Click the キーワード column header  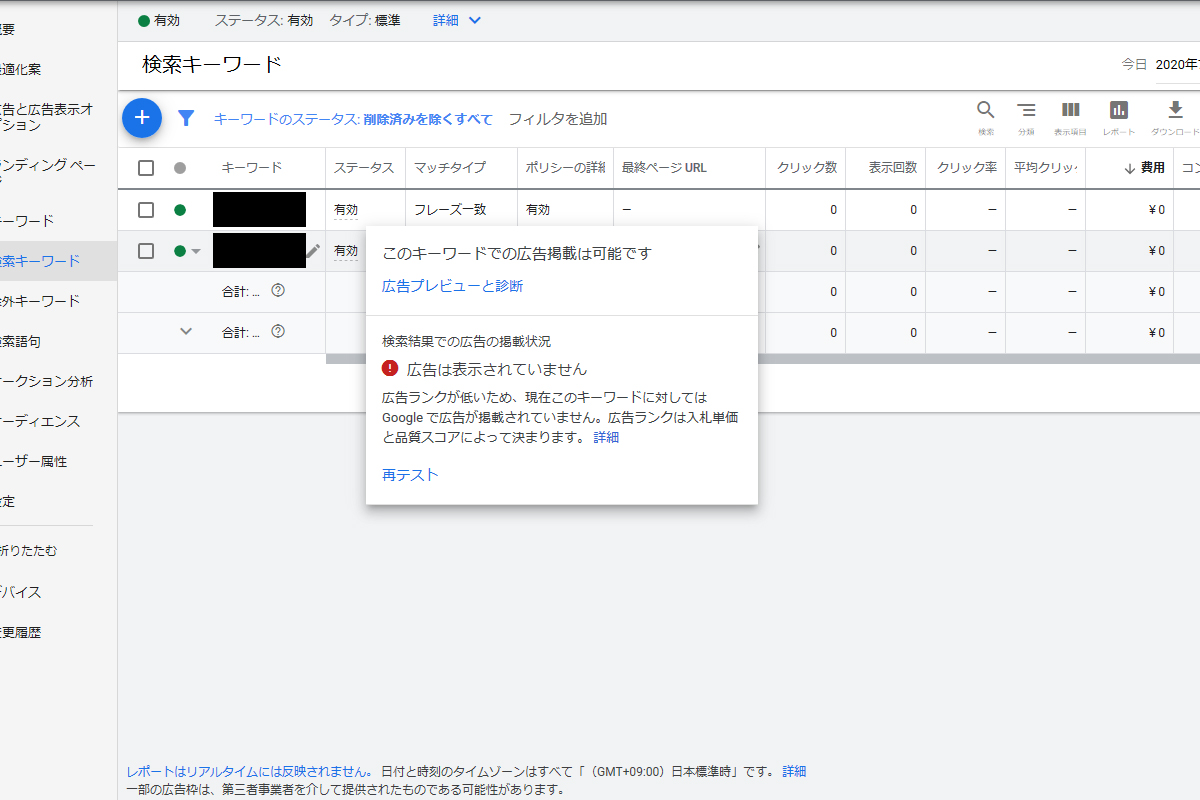click(252, 168)
